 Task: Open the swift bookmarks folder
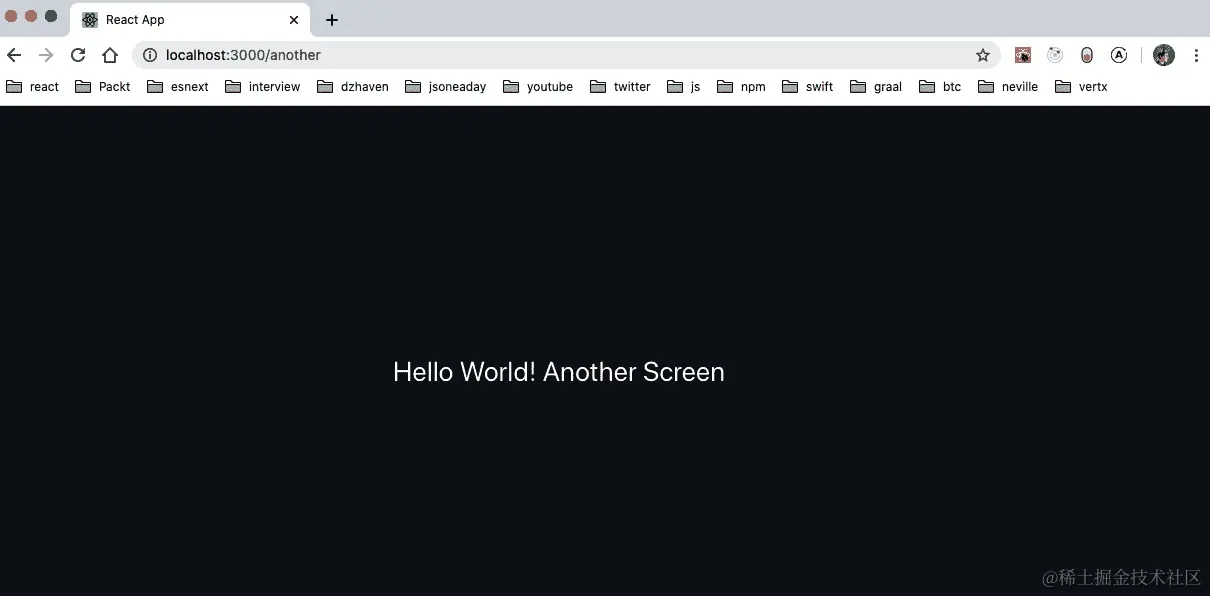coord(808,87)
